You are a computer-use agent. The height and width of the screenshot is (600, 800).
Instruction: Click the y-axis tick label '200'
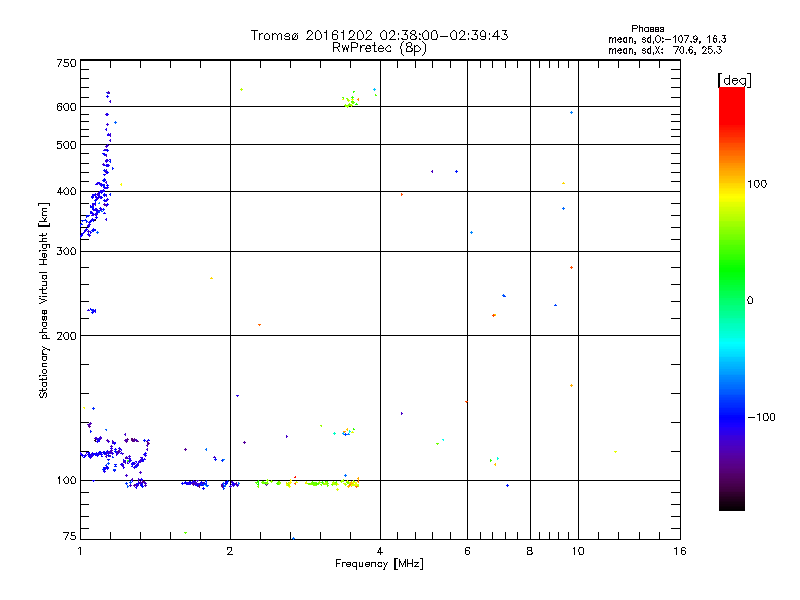pos(66,336)
